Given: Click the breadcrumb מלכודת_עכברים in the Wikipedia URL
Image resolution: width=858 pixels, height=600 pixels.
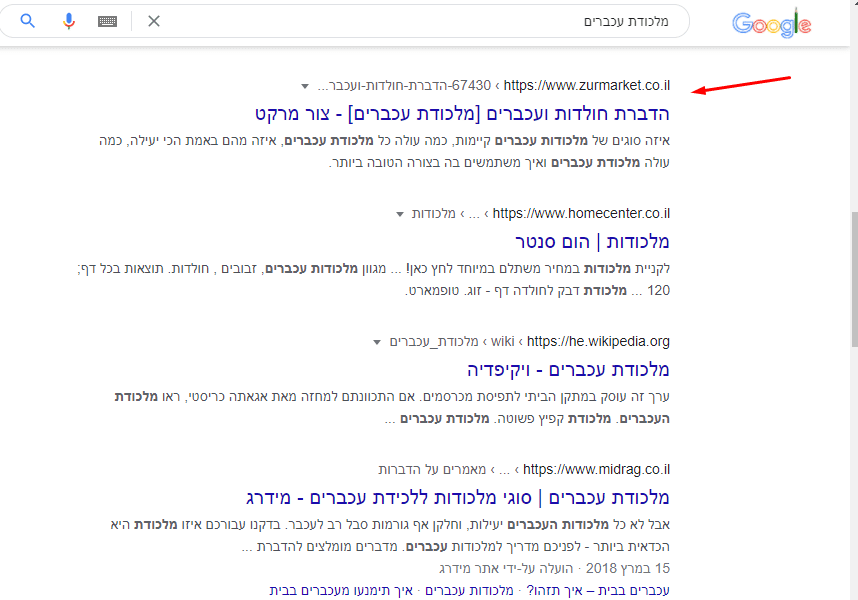Looking at the screenshot, I should pos(434,342).
